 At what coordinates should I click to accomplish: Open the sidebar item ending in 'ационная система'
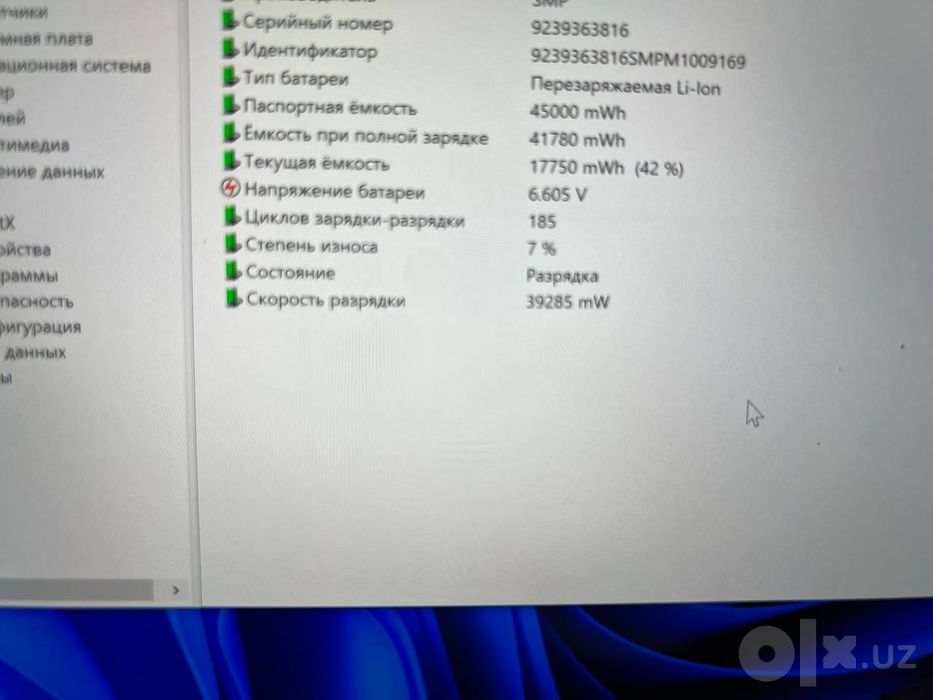point(76,65)
